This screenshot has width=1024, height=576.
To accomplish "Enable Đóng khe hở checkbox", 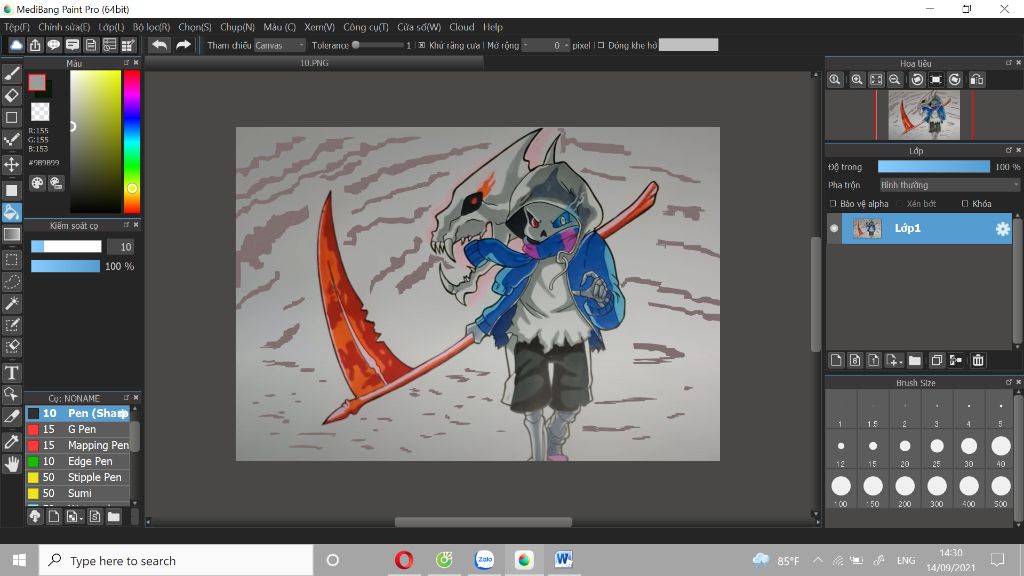I will tap(601, 45).
